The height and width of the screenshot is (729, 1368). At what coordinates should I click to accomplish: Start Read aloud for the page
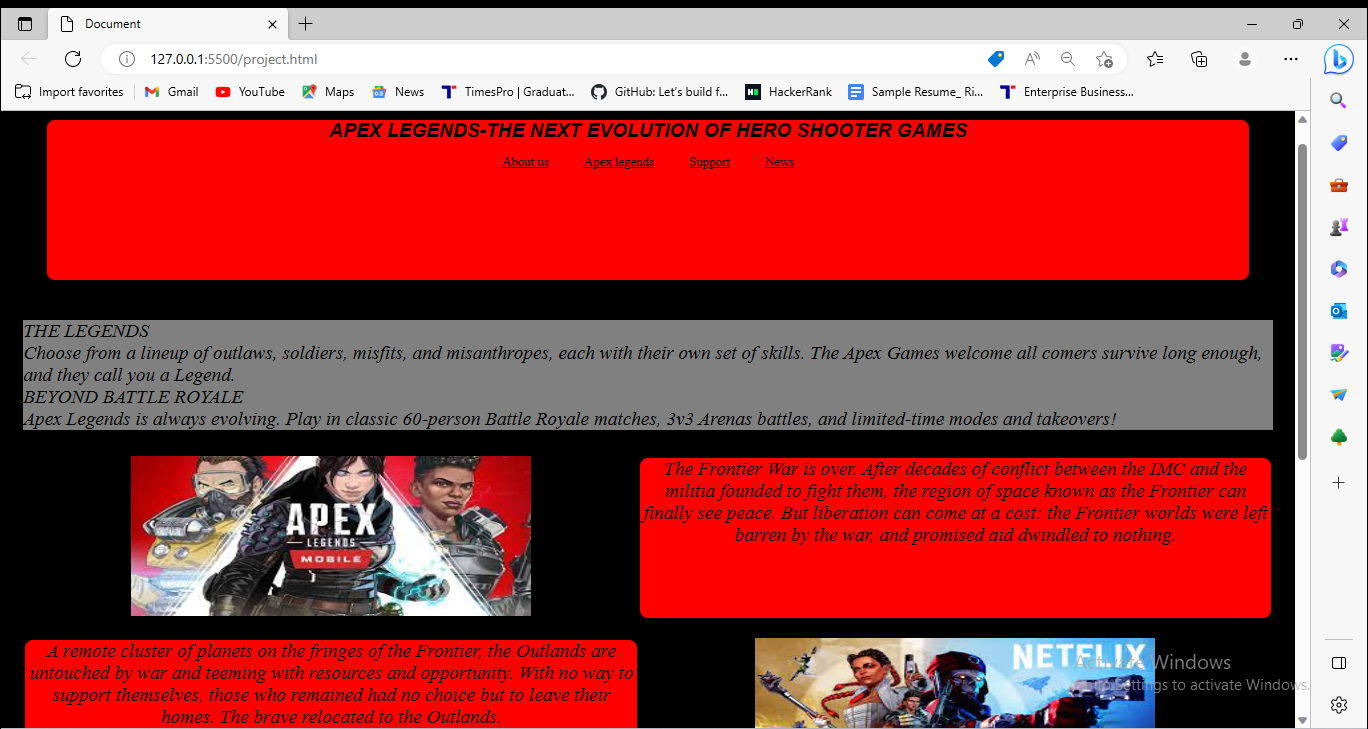pos(1032,59)
